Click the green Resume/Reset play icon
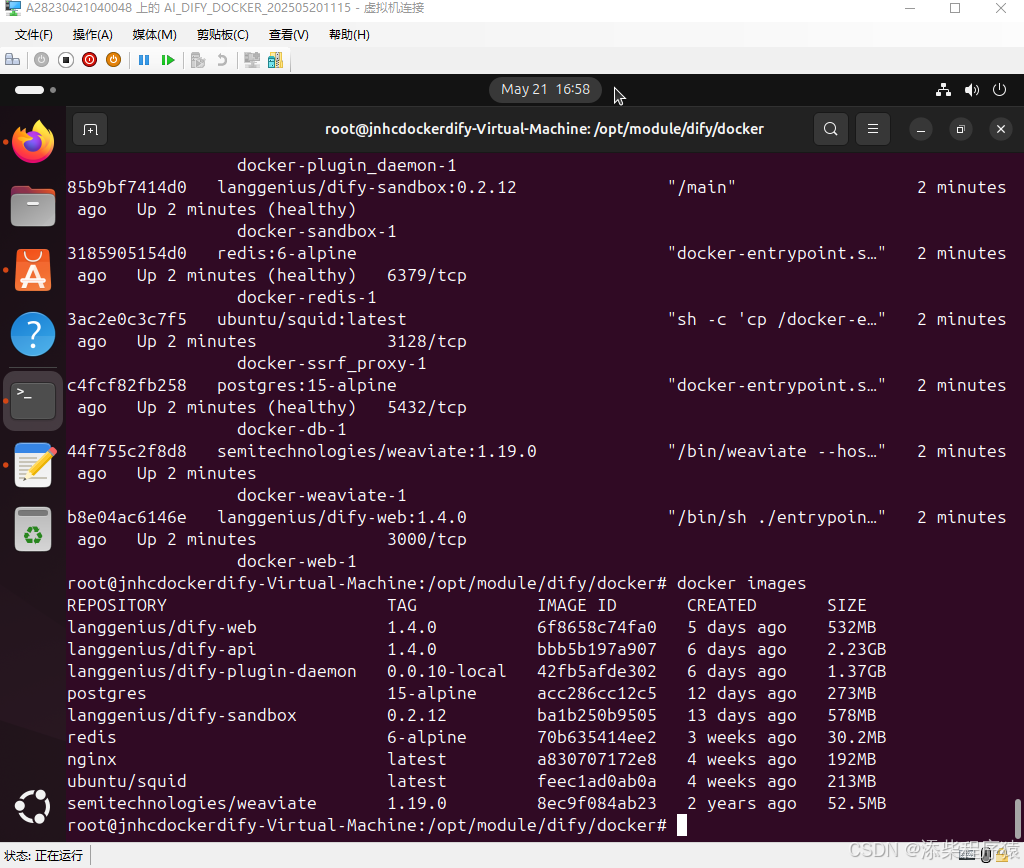Image resolution: width=1024 pixels, height=868 pixels. click(x=168, y=60)
